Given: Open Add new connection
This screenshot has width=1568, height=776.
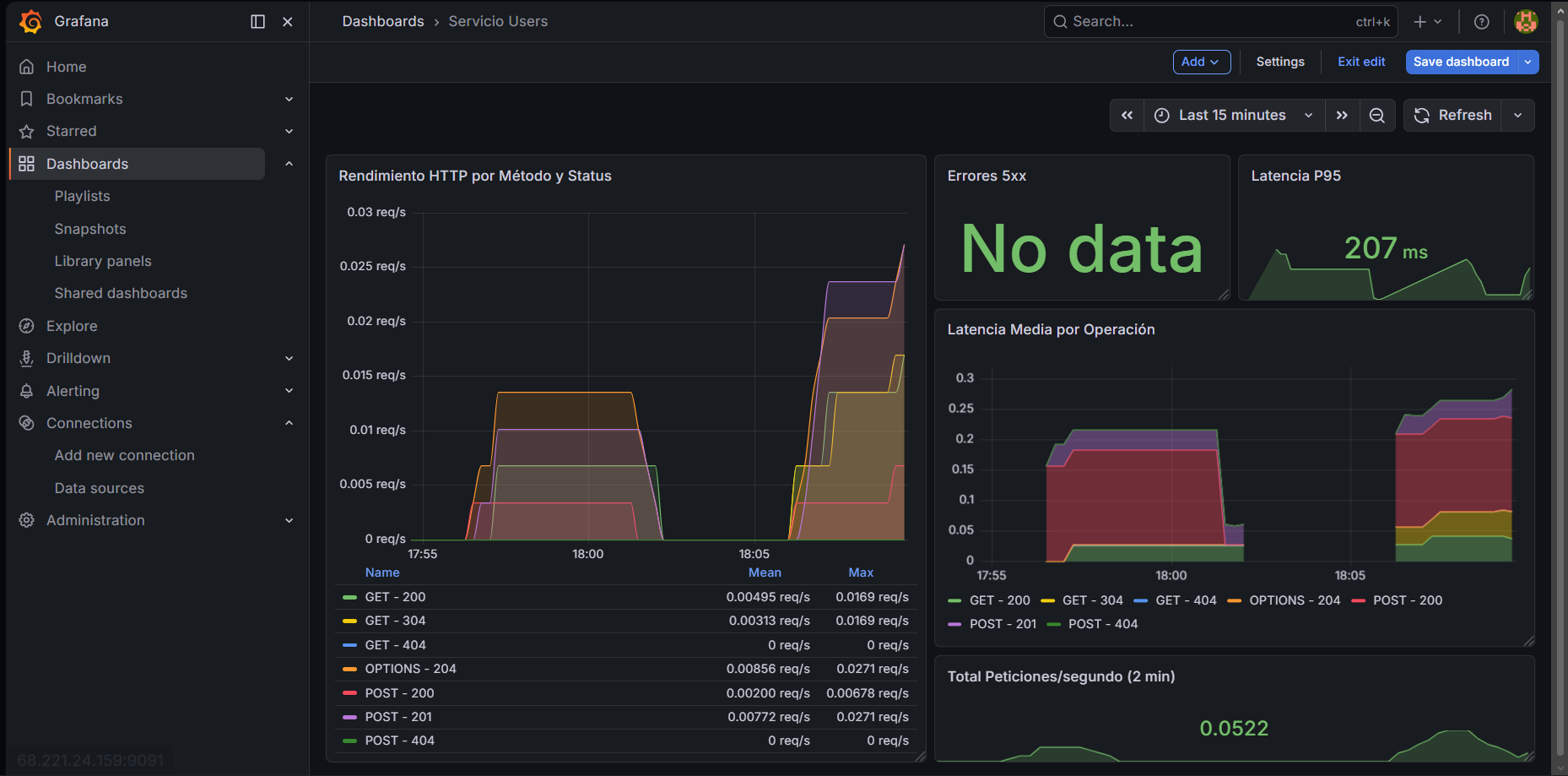Looking at the screenshot, I should point(124,455).
